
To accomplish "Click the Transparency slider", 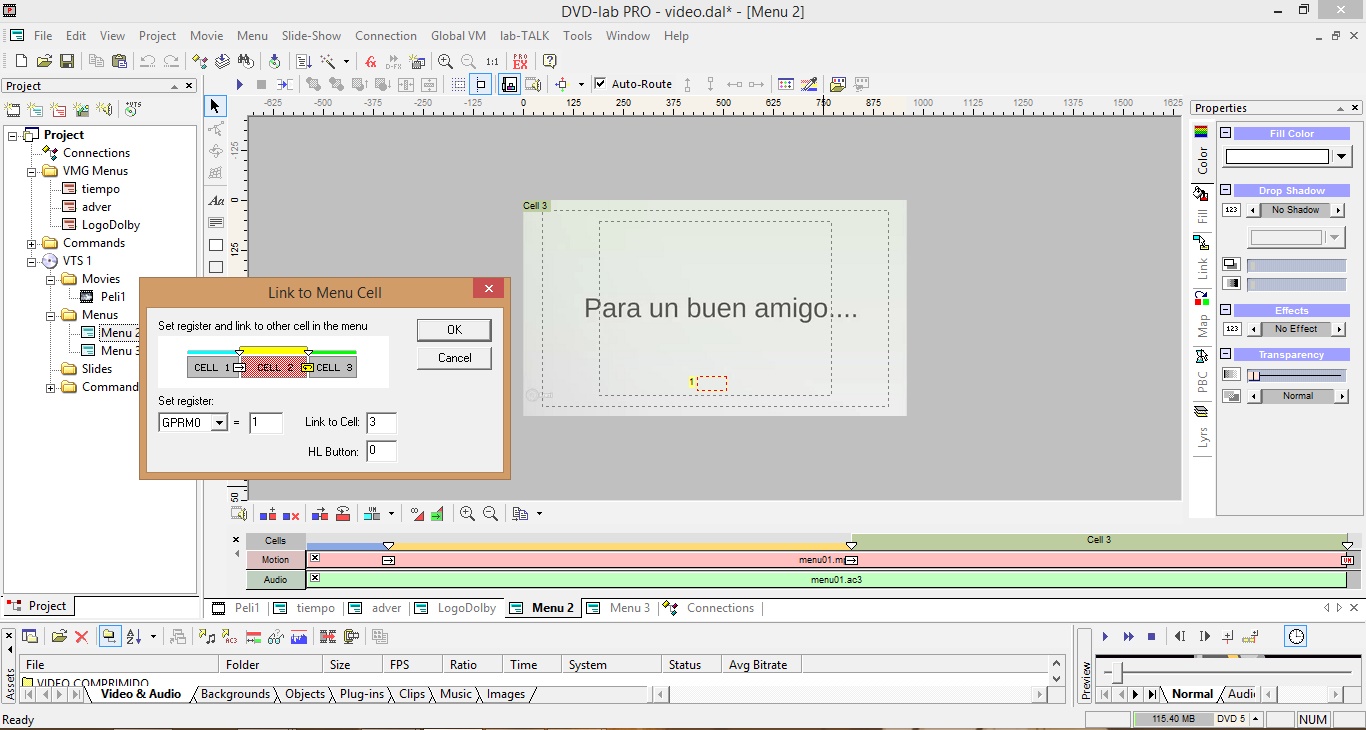I will tap(1295, 375).
